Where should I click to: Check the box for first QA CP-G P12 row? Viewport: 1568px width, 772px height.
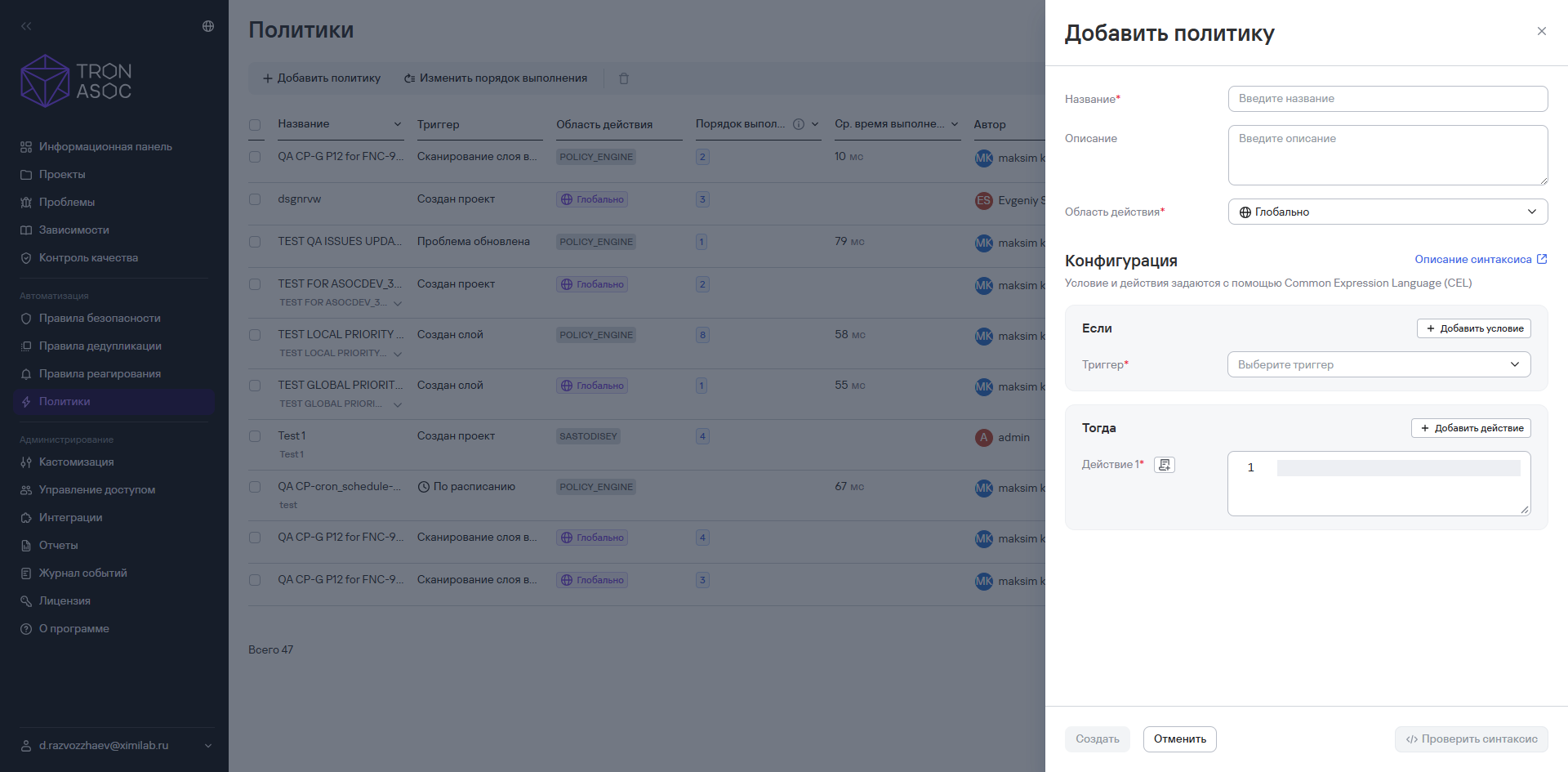click(x=255, y=157)
